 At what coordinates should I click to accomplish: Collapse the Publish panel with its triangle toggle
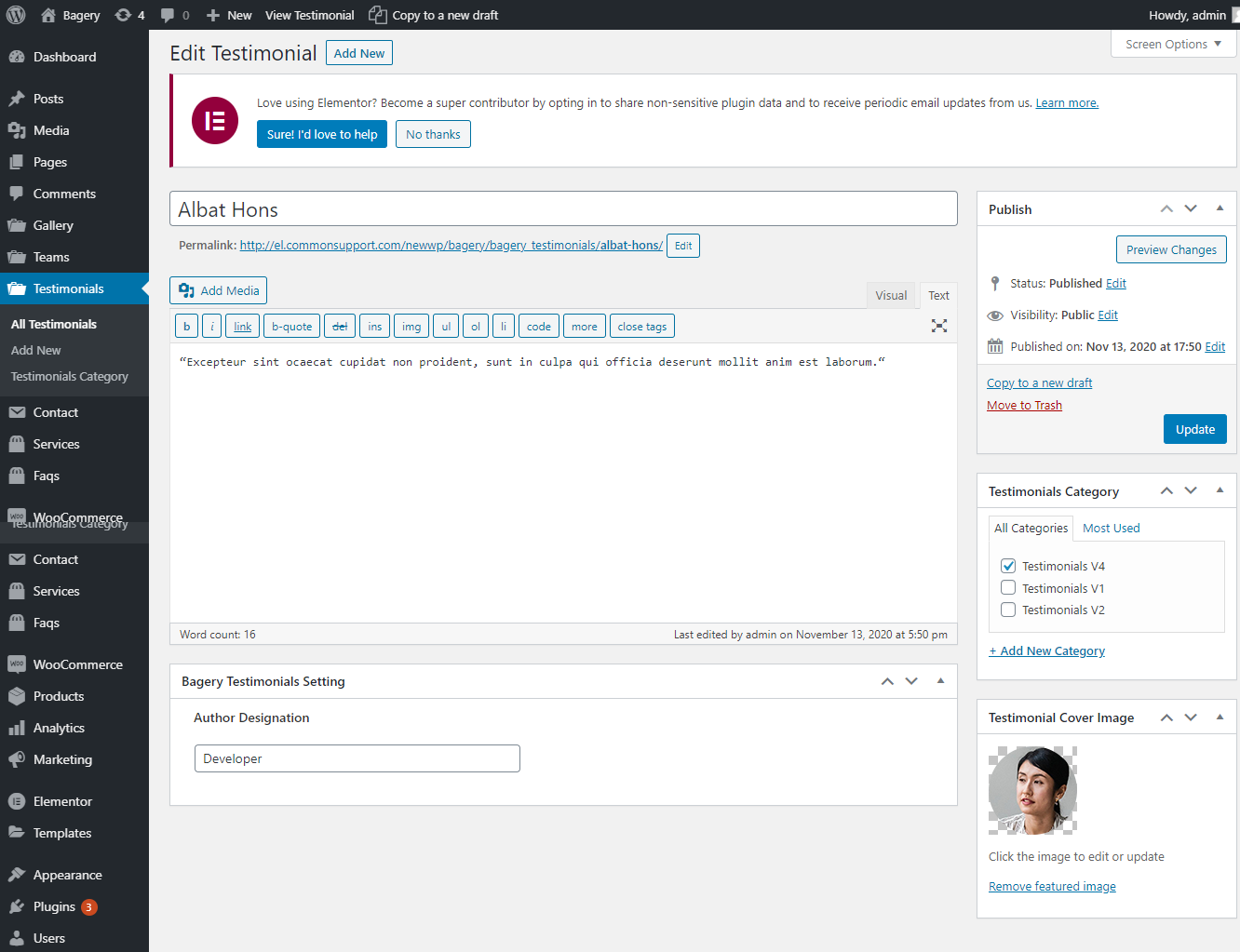click(1220, 208)
